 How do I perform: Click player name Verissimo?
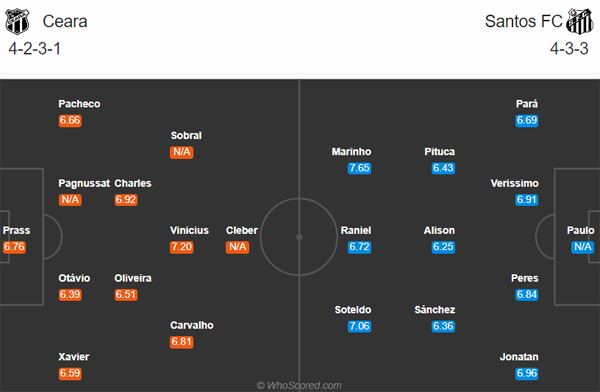click(514, 183)
